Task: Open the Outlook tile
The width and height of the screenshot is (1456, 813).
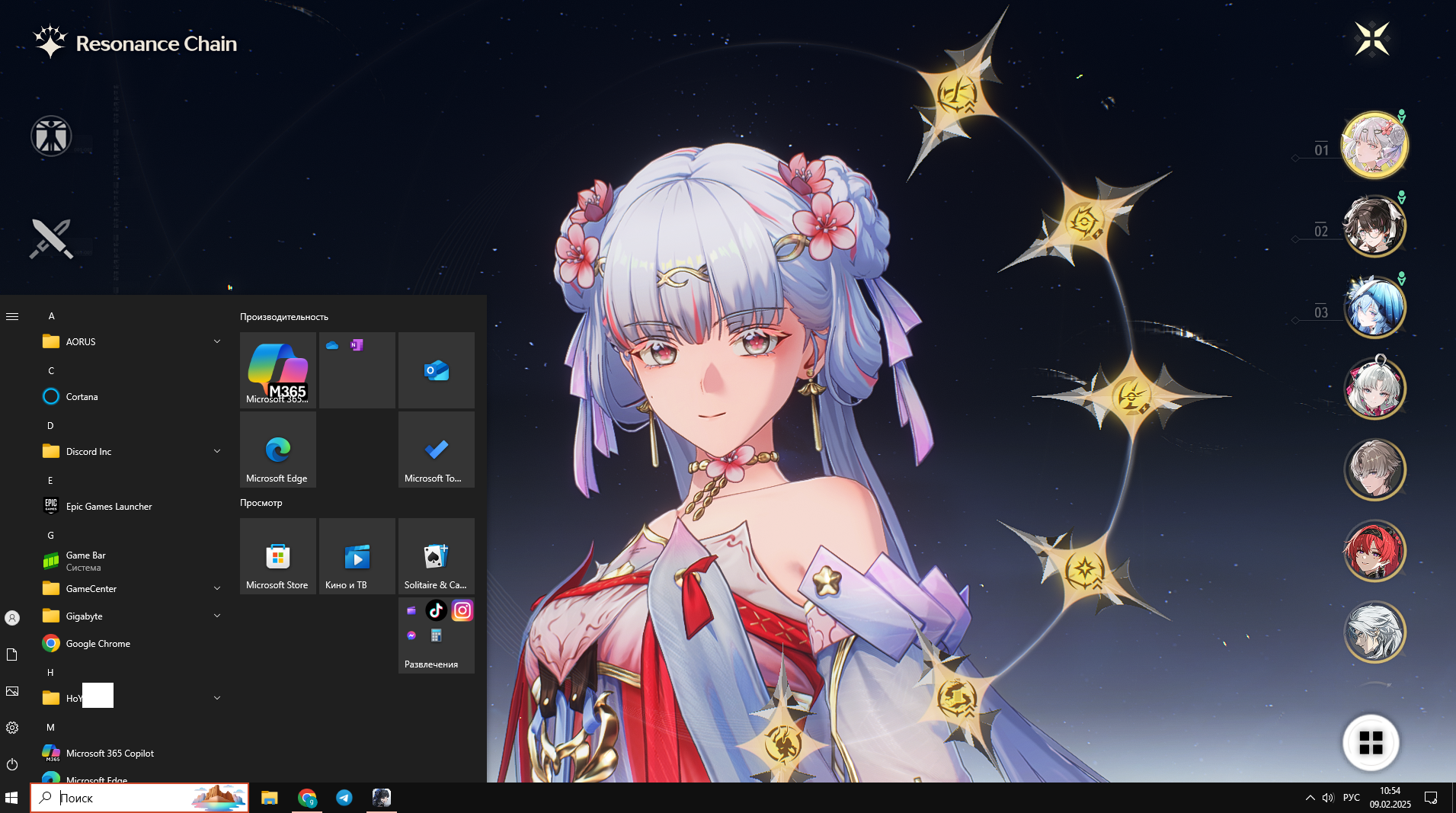Action: (436, 370)
